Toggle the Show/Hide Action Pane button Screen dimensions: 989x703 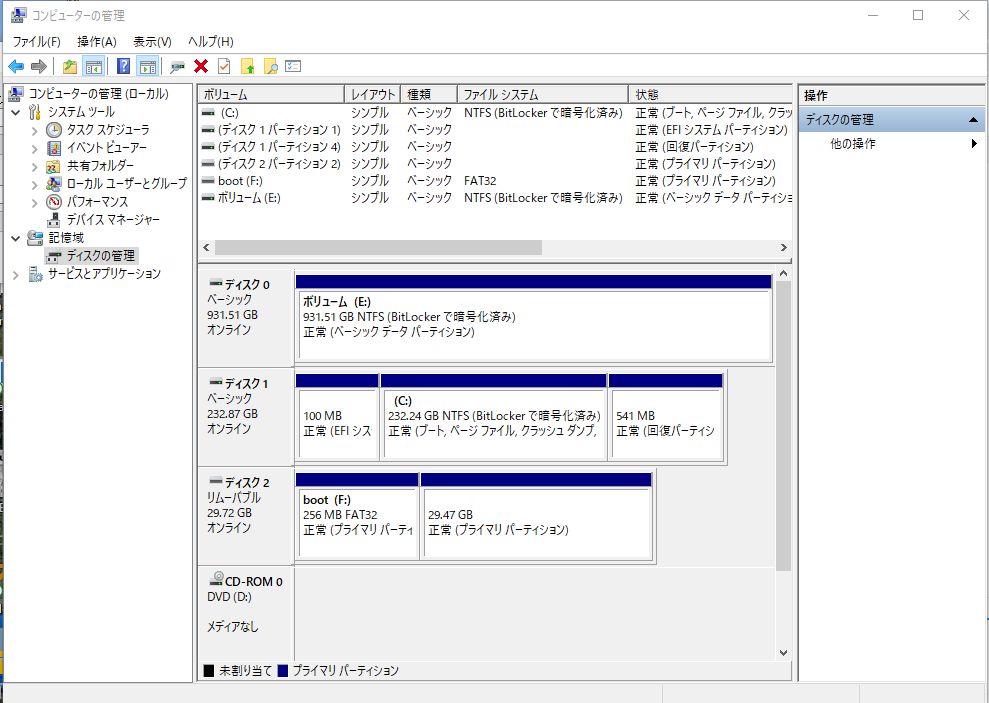pyautogui.click(x=148, y=67)
